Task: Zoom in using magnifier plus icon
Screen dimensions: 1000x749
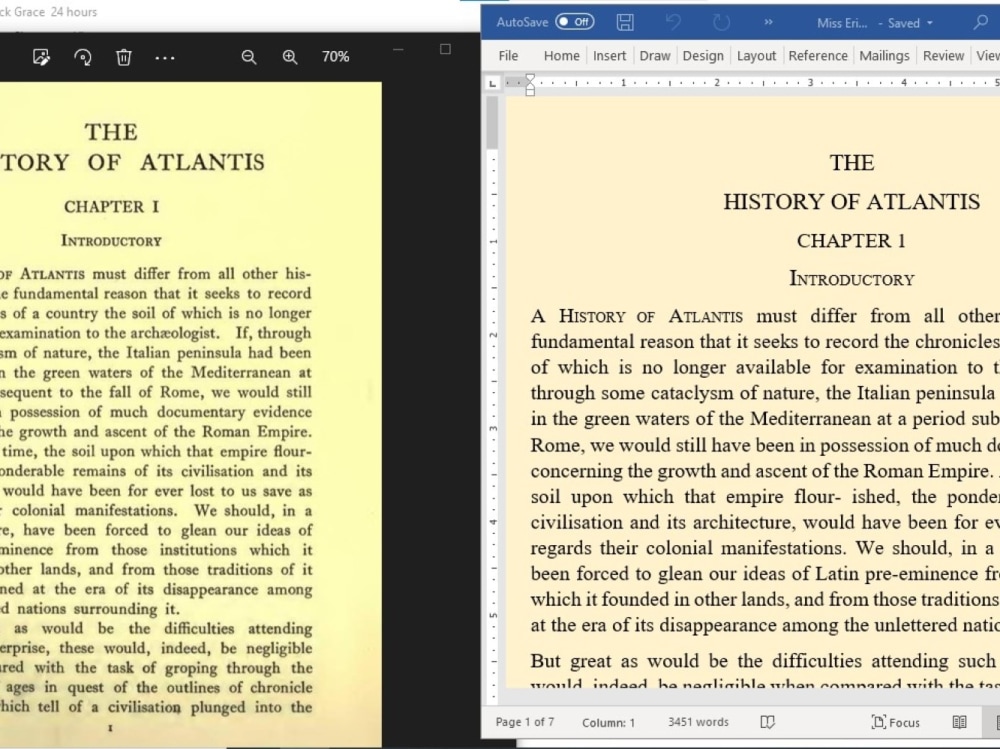Action: coord(290,57)
